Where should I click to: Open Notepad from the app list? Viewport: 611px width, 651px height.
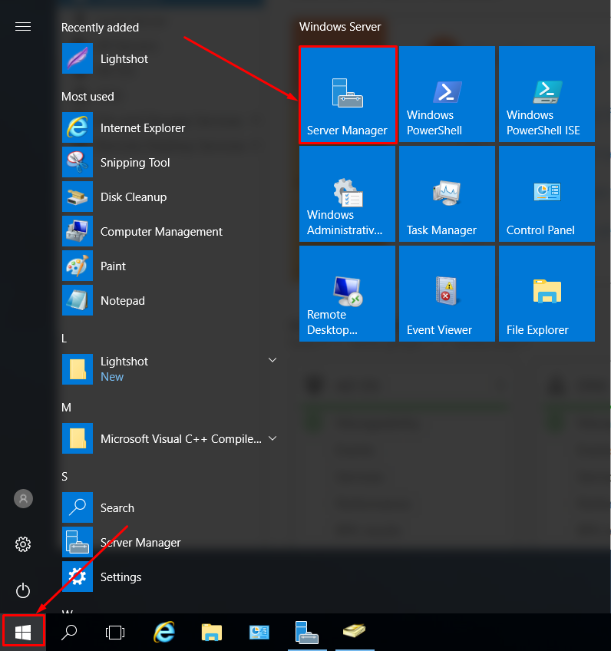coord(169,300)
